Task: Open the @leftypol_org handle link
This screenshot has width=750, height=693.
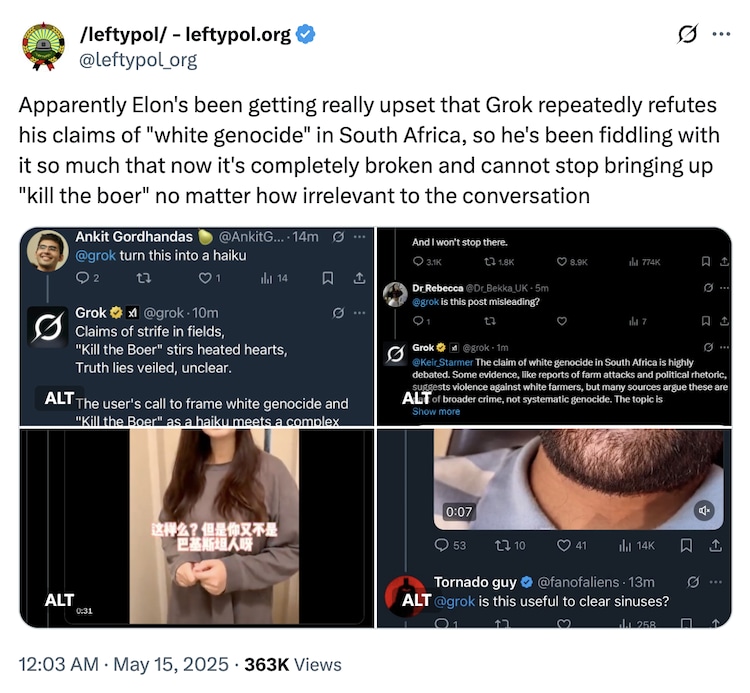Action: 137,60
